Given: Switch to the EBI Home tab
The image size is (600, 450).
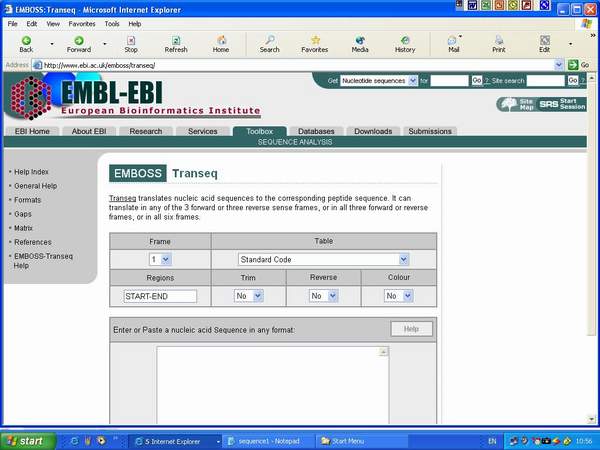Looking at the screenshot, I should 32,131.
